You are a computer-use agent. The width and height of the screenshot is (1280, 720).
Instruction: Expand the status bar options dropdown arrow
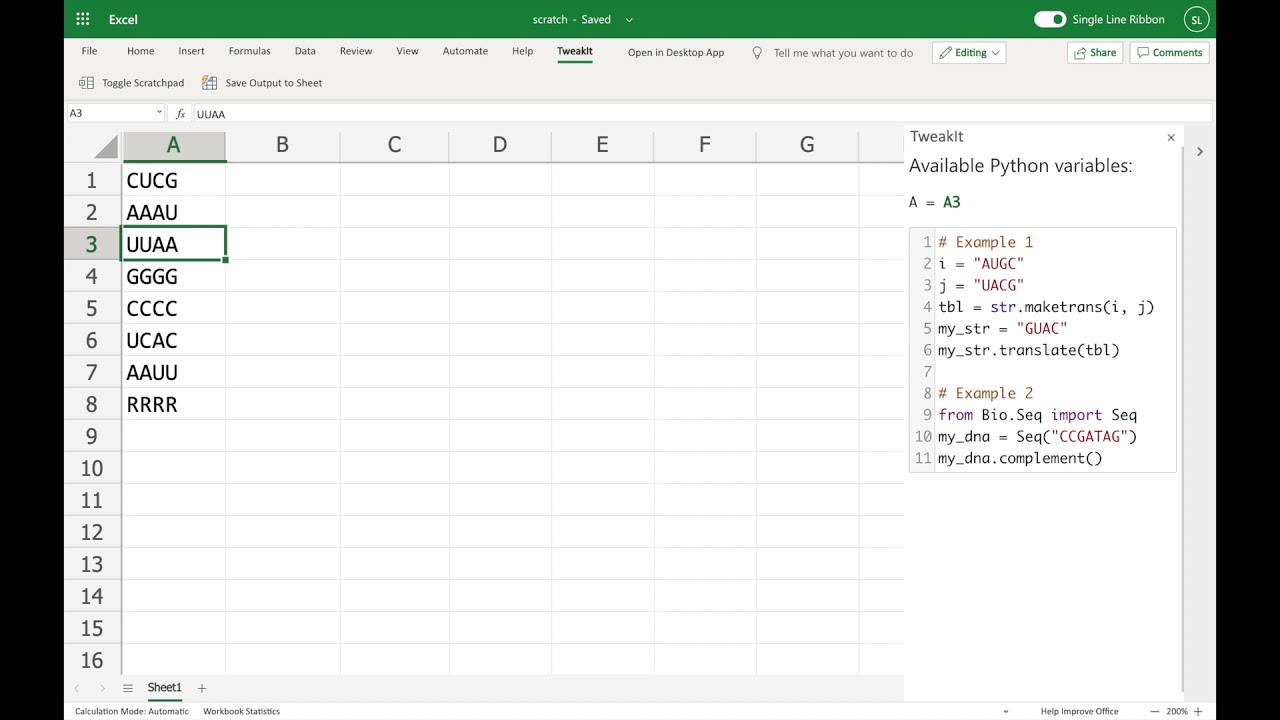tap(1006, 711)
